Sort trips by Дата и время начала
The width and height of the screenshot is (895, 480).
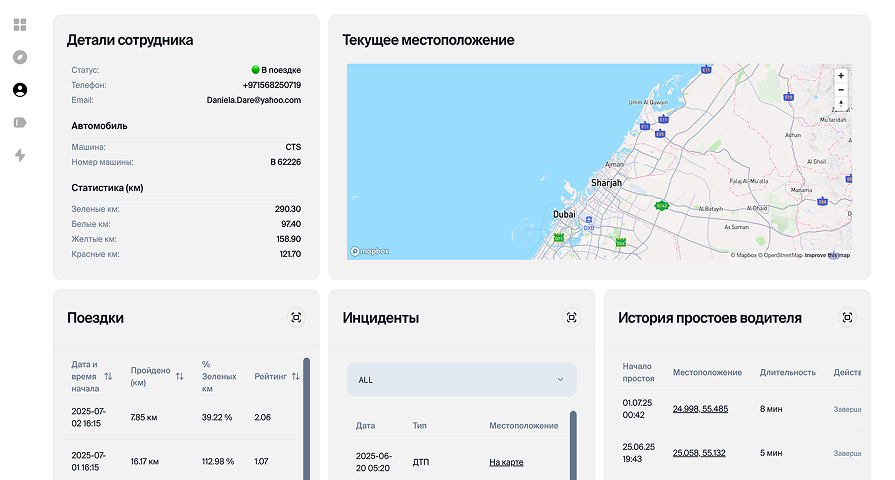[x=108, y=376]
